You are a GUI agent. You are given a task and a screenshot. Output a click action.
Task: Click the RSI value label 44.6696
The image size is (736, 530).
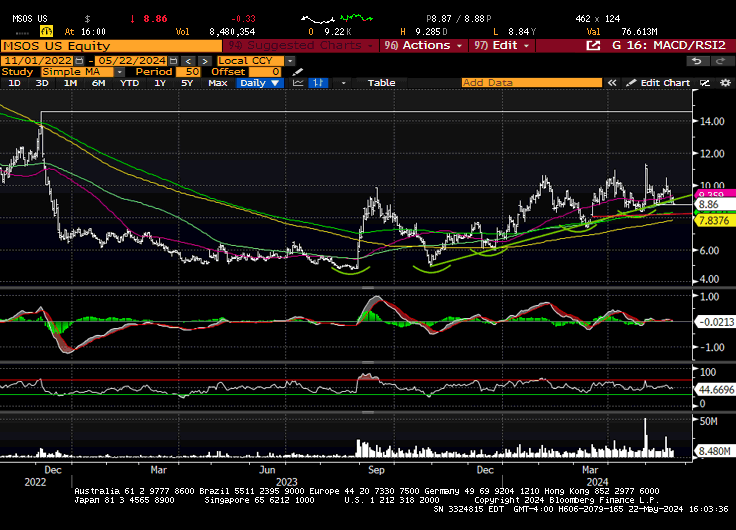pos(715,390)
